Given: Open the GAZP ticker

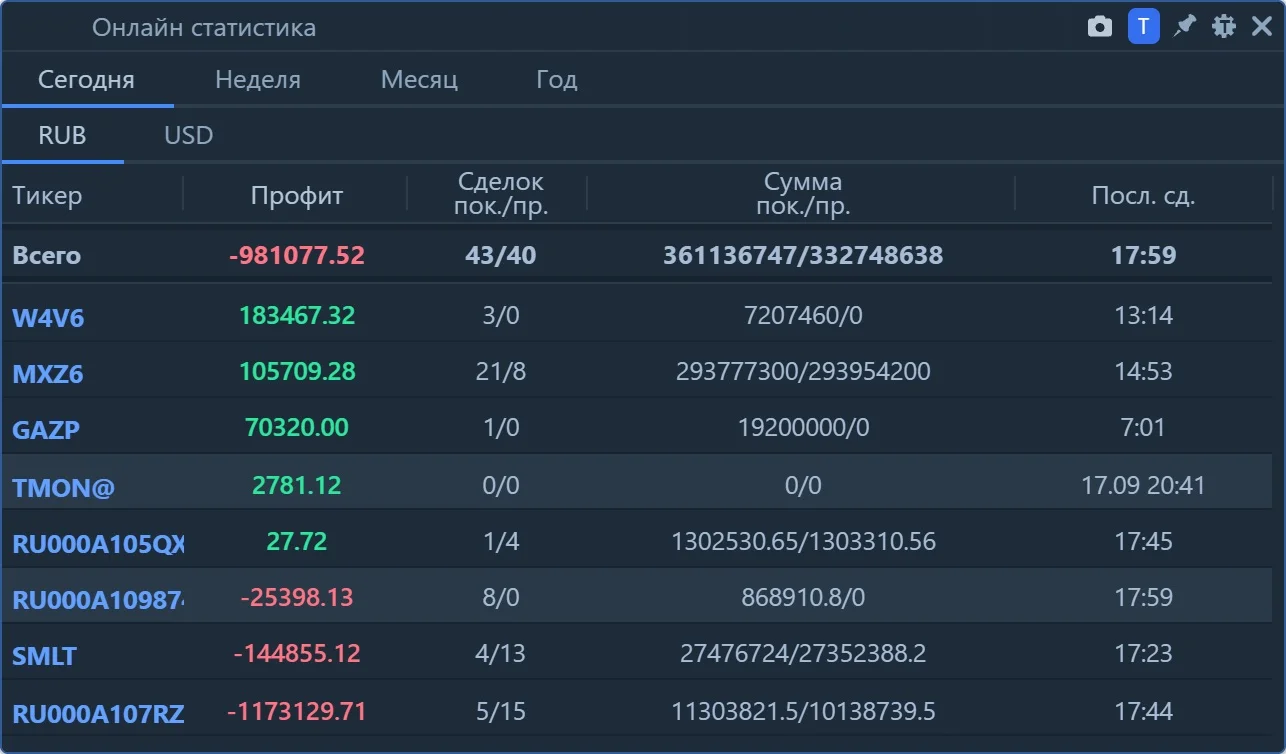Looking at the screenshot, I should 46,430.
